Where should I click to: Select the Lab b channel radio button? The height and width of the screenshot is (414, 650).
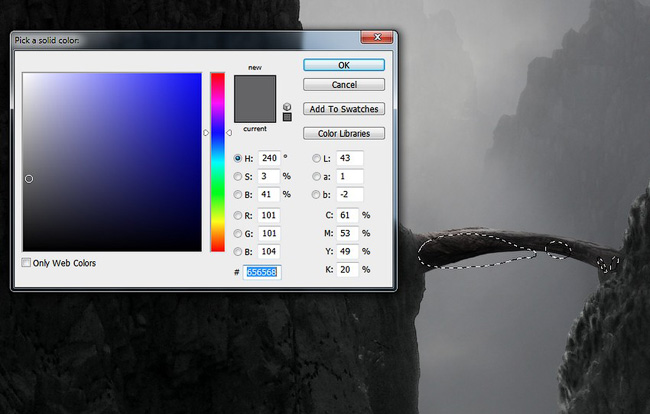[316, 194]
